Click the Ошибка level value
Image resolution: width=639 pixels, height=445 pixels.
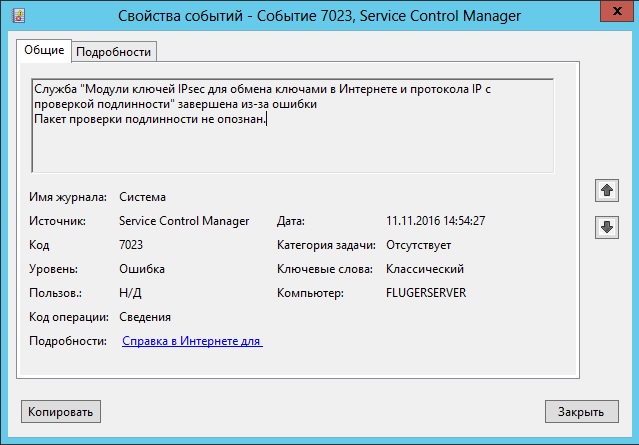point(142,269)
